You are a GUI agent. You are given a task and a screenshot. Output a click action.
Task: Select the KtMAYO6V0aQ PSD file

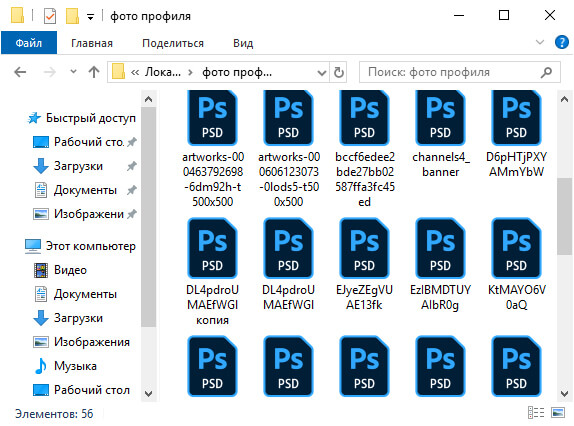[x=517, y=264]
